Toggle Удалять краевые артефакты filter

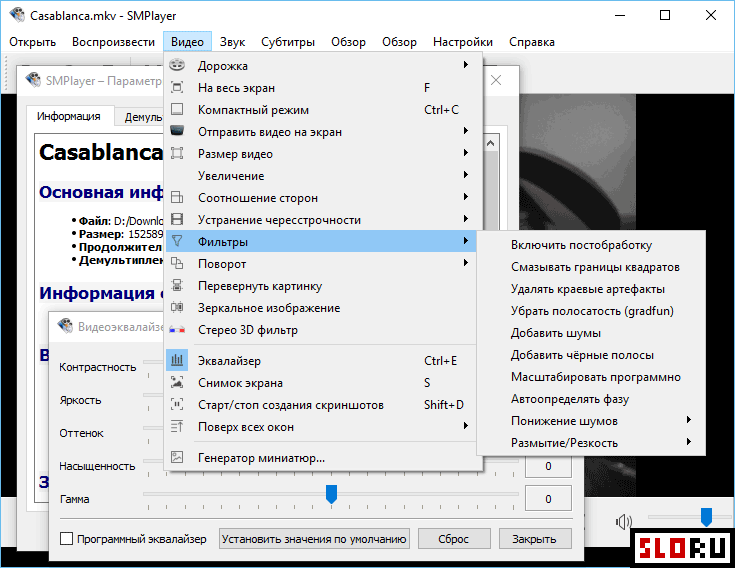[591, 289]
